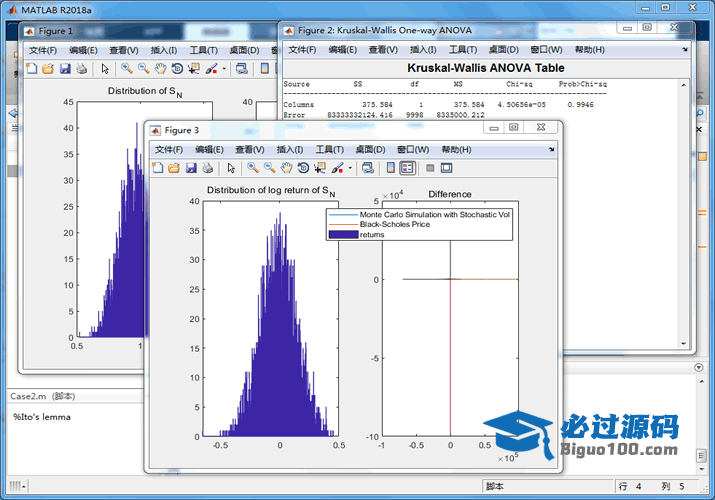This screenshot has width=715, height=500.
Task: Click the Brush/Select Data tool in Figure 3
Action: (x=336, y=168)
